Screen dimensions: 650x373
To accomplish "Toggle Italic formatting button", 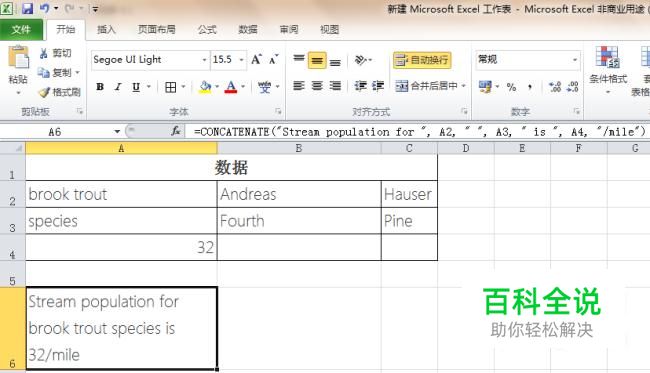I will coord(118,87).
